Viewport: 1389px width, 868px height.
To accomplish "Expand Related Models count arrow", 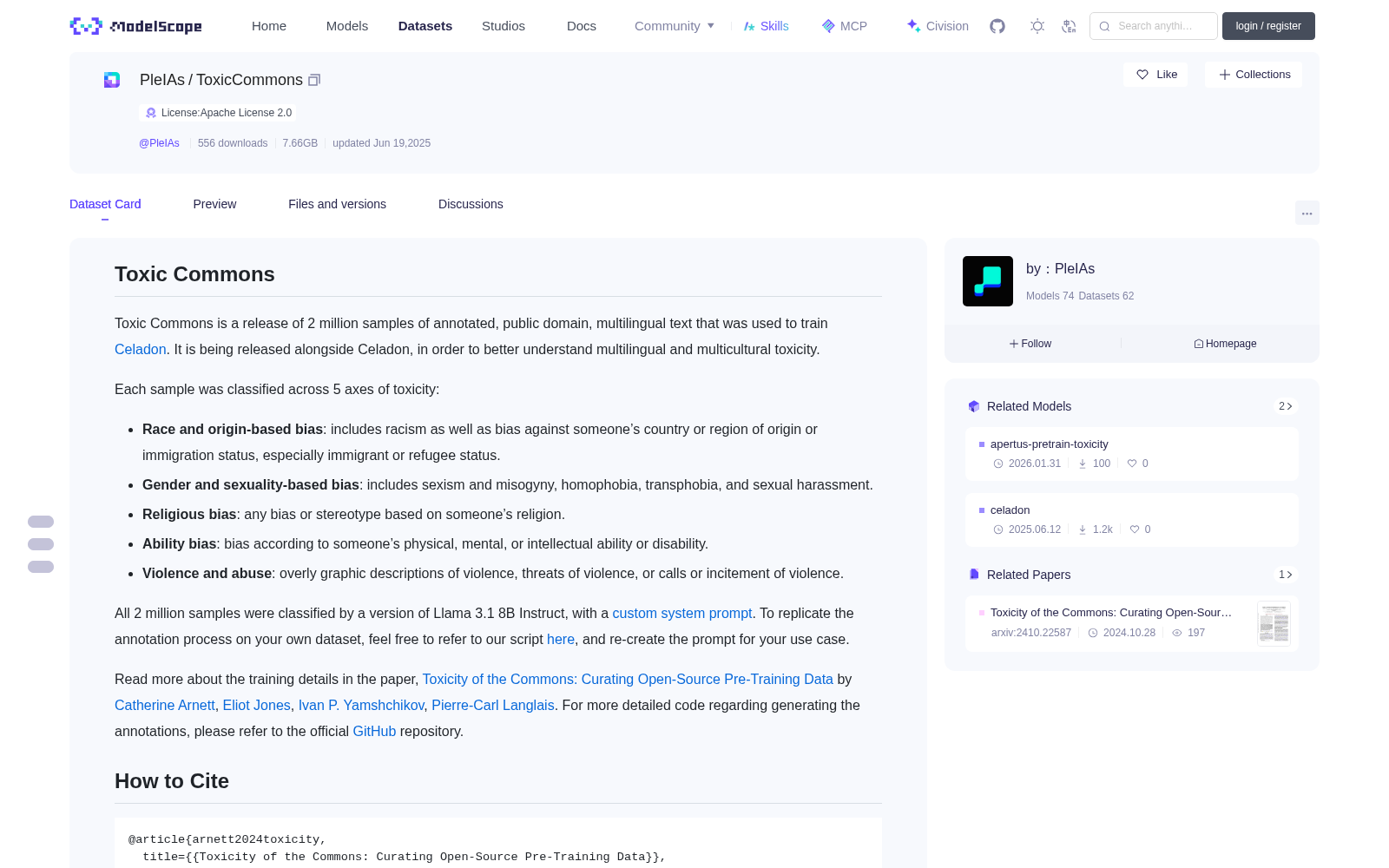I will (x=1286, y=406).
